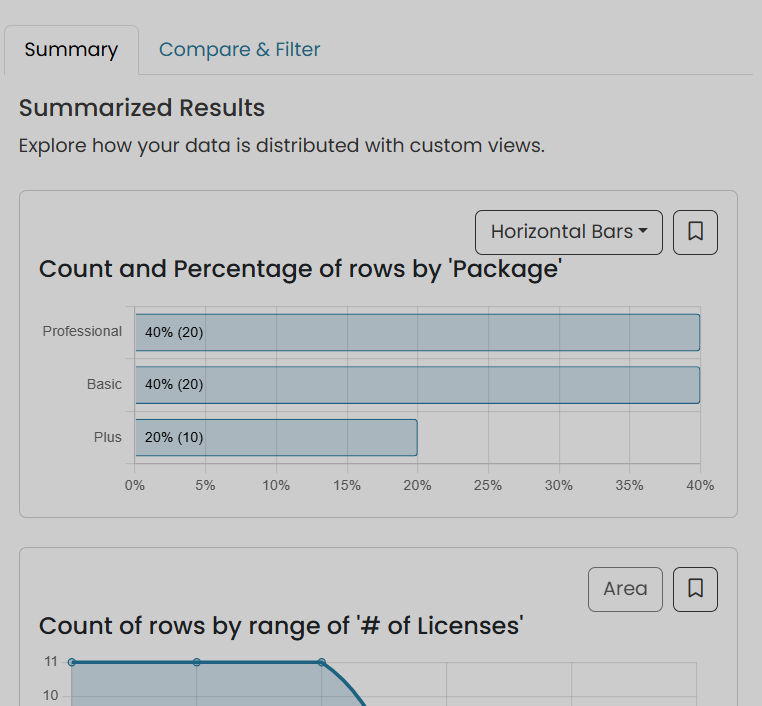Click the middle data point on area chart
The image size is (762, 706).
pos(197,662)
